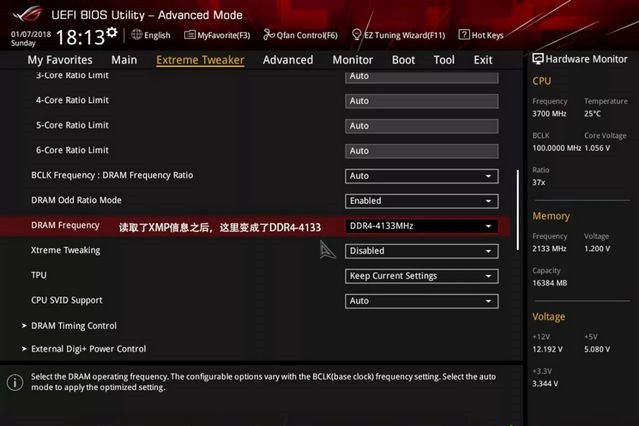Click the Qfan Control fan icon
This screenshot has height=426, width=639.
[269, 35]
